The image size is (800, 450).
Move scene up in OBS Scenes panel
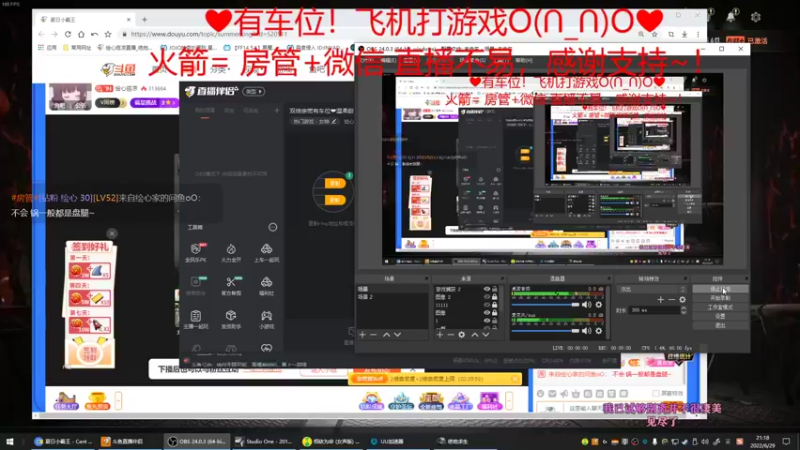[386, 335]
